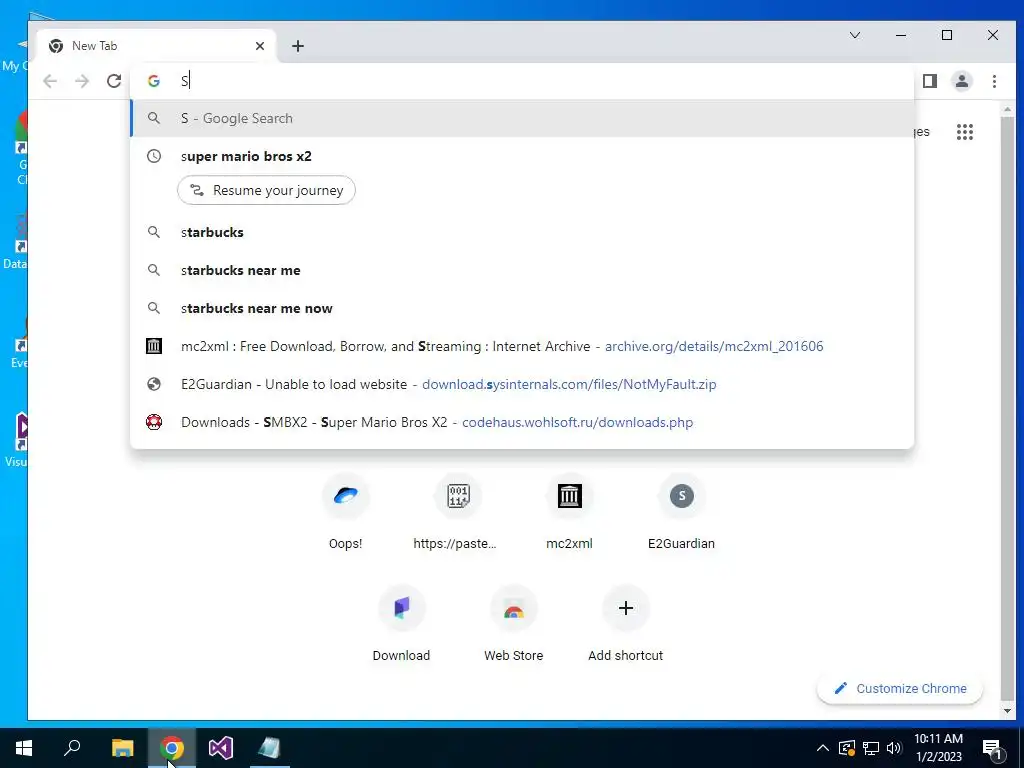
Task: Pick the 'starbucks' search suggestion
Action: (522, 232)
